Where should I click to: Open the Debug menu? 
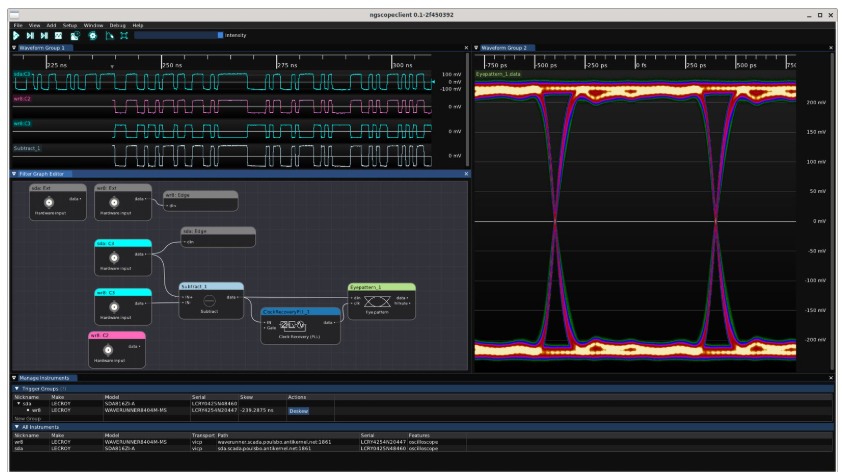pyautogui.click(x=118, y=24)
